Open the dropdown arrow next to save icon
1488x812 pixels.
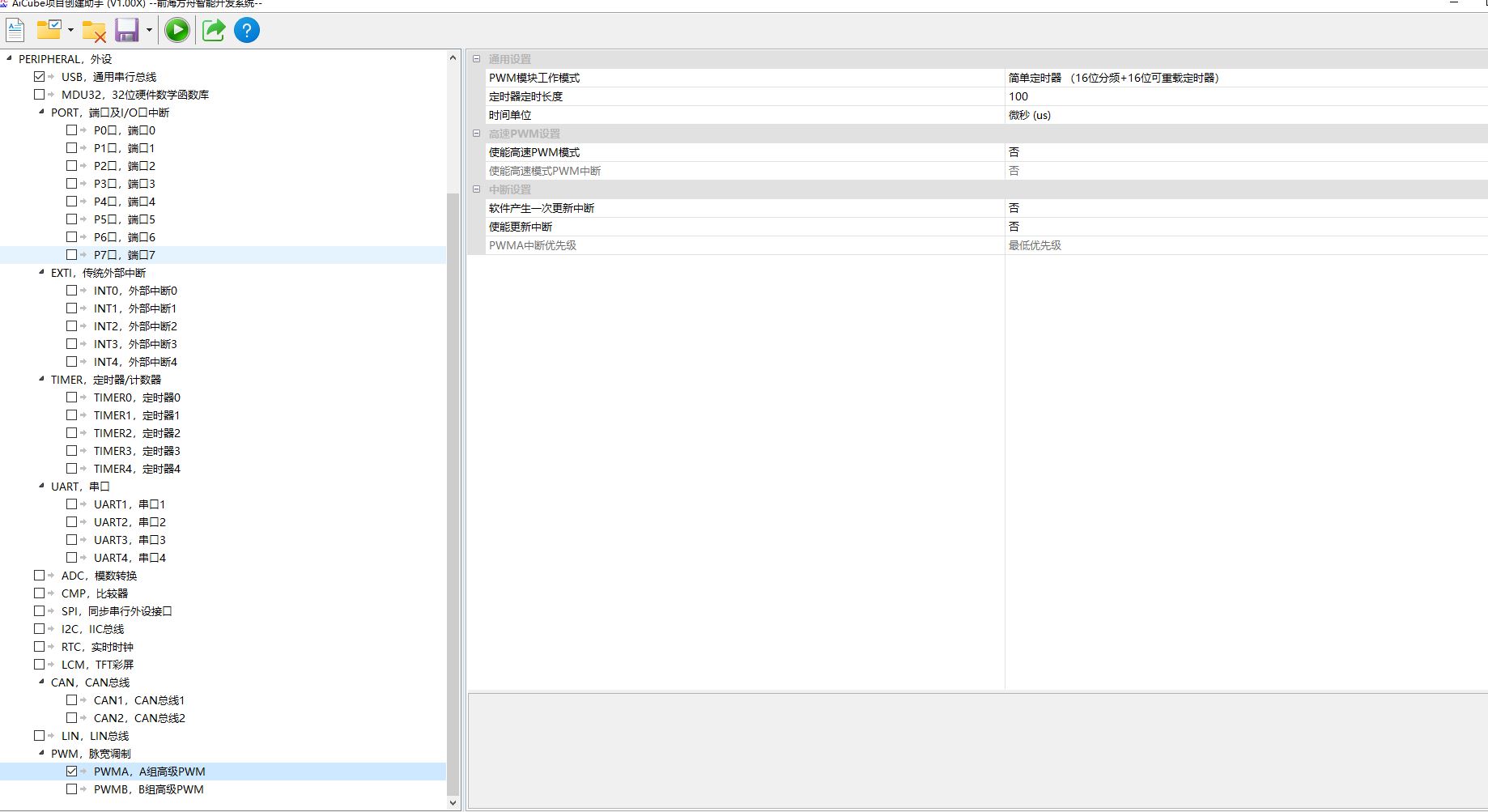point(149,31)
